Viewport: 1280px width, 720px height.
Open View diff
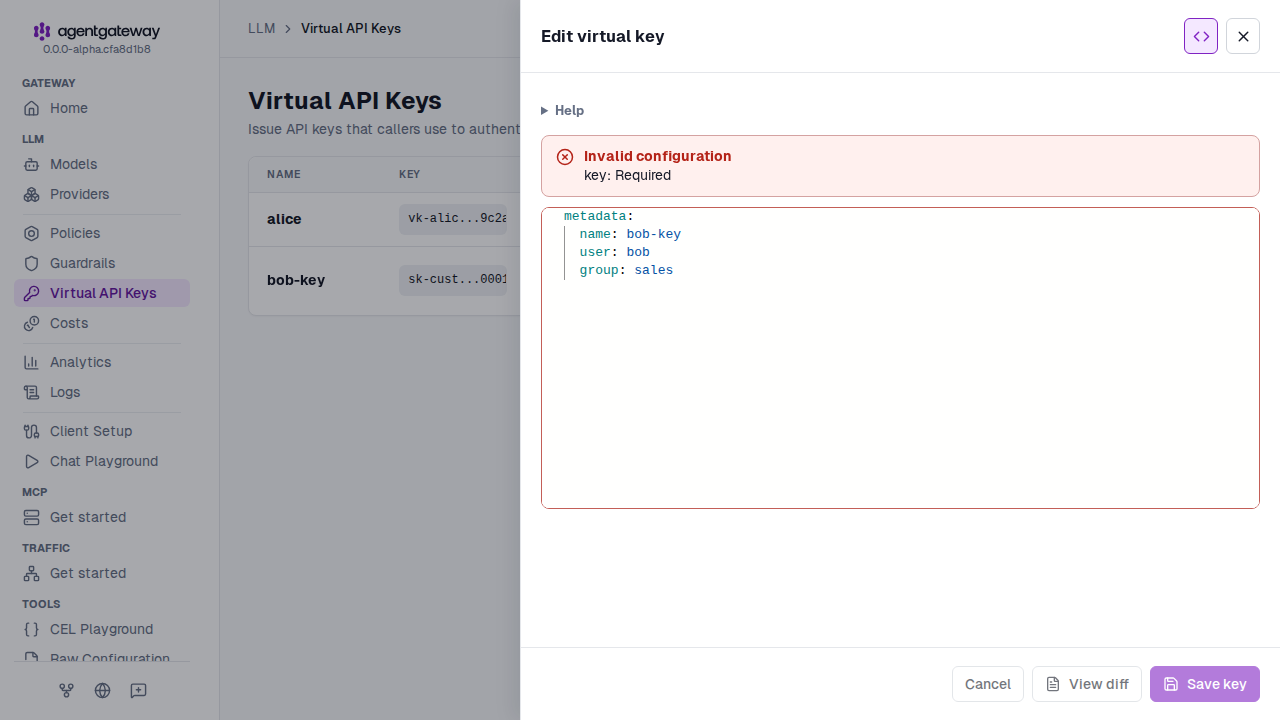[1087, 684]
